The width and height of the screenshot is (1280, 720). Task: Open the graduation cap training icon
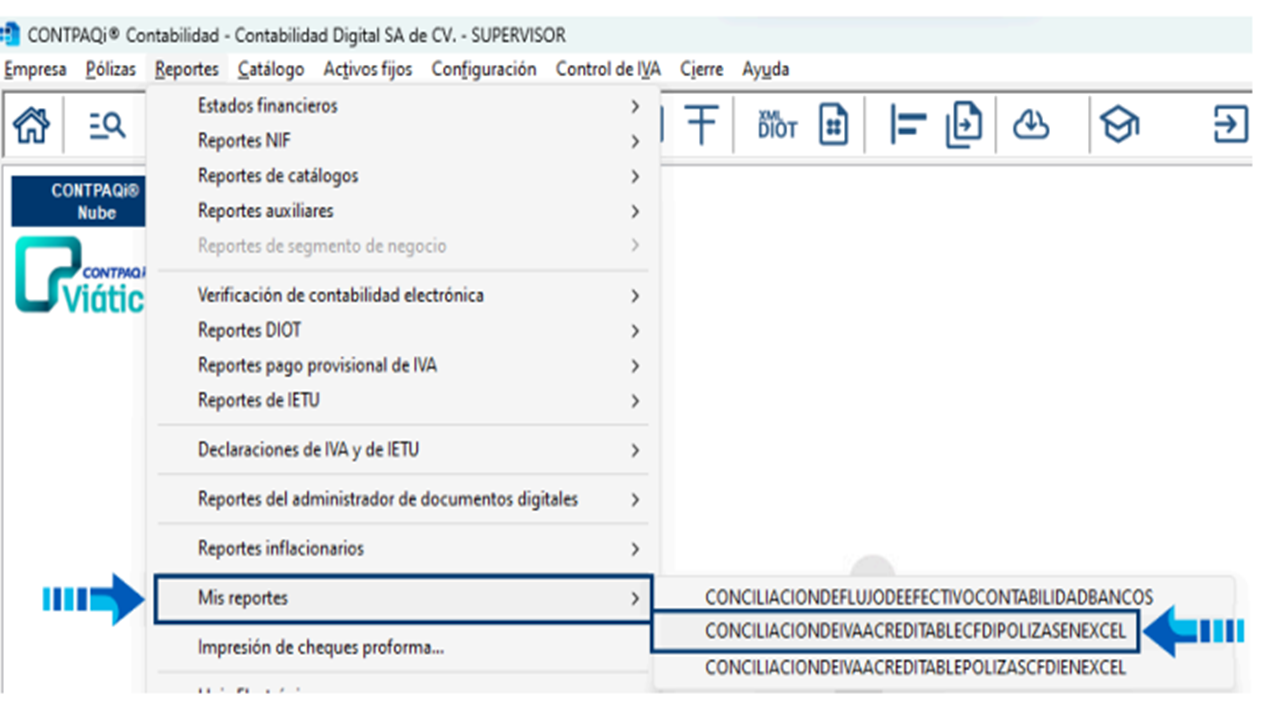pos(1119,125)
